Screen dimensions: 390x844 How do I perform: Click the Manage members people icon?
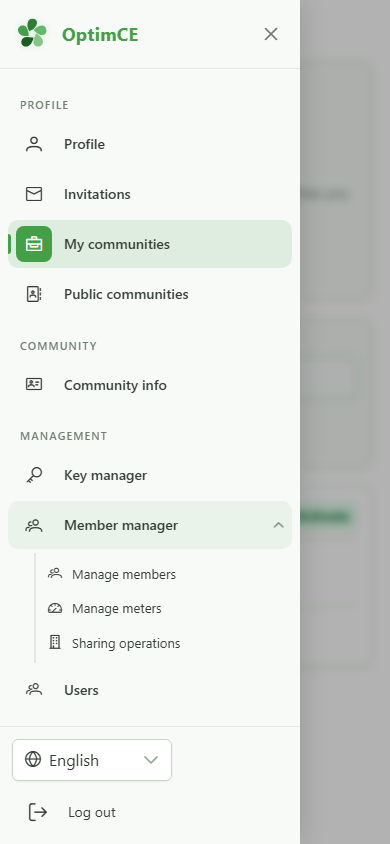[55, 574]
